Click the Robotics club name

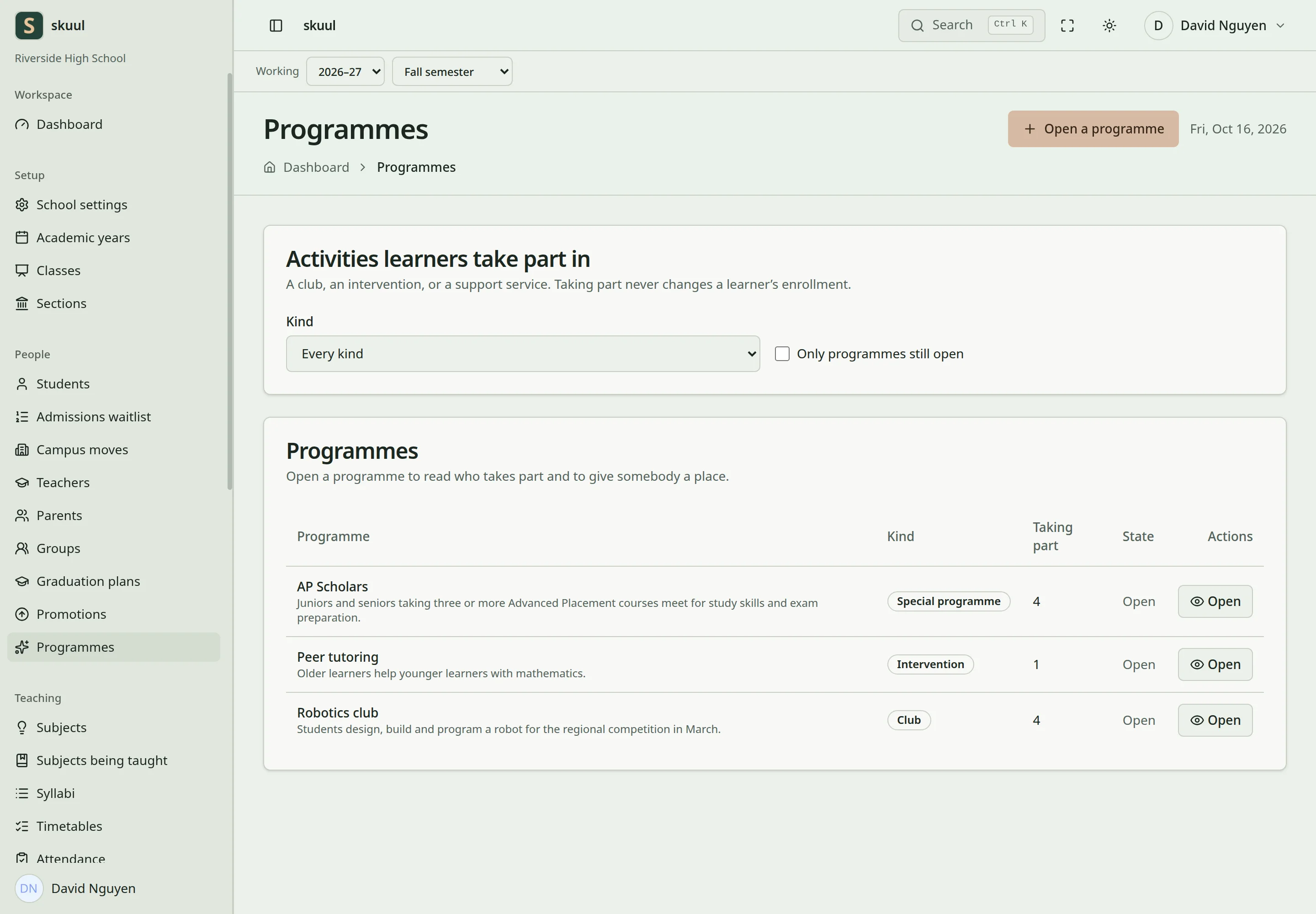pos(337,713)
